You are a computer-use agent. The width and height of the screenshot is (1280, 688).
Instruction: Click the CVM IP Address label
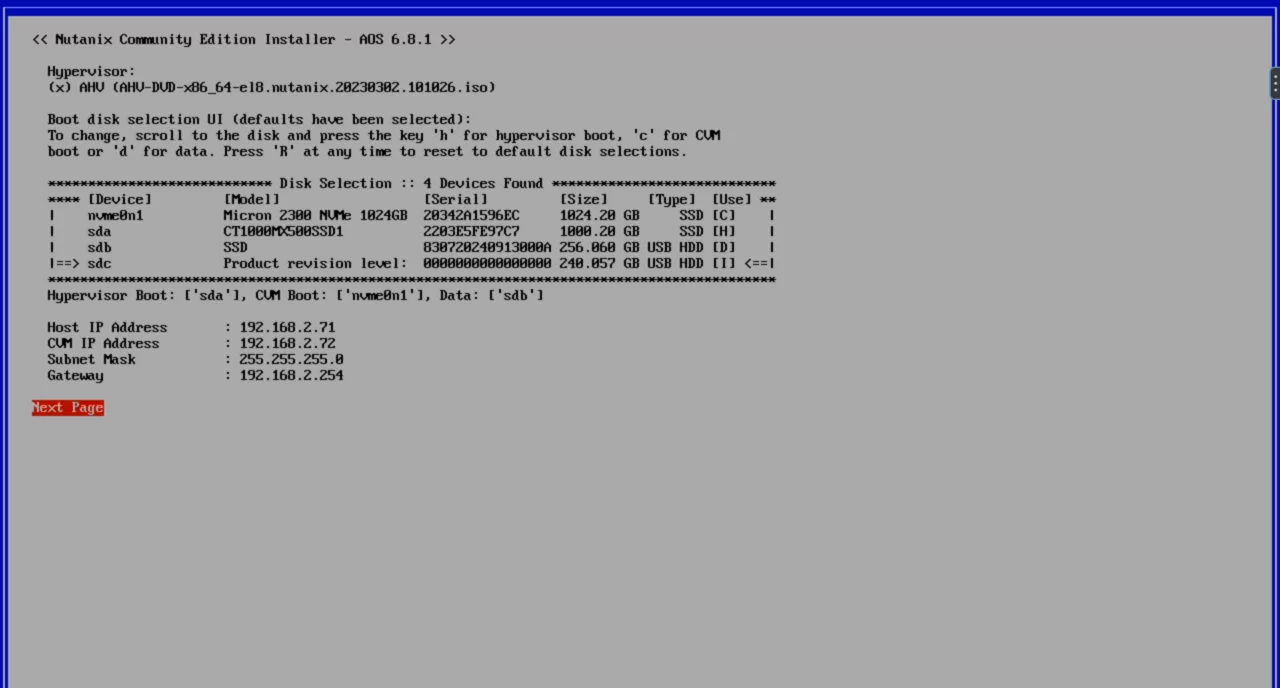pos(103,343)
